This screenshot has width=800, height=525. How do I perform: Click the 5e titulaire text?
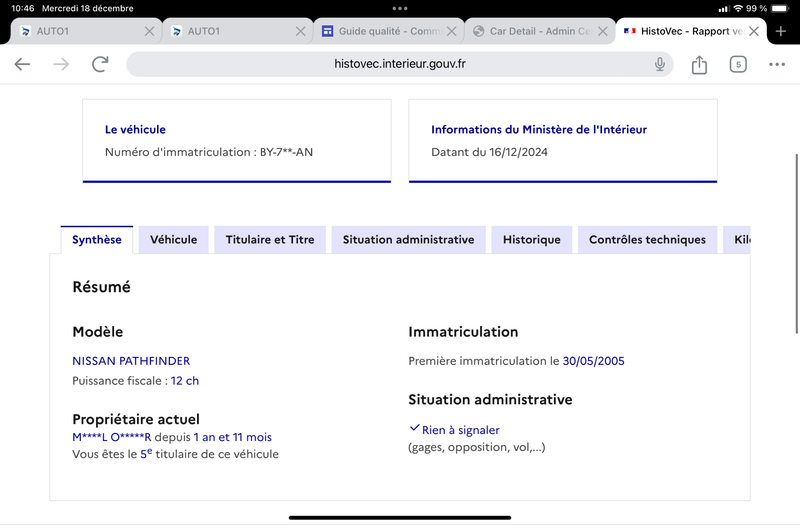[209, 454]
